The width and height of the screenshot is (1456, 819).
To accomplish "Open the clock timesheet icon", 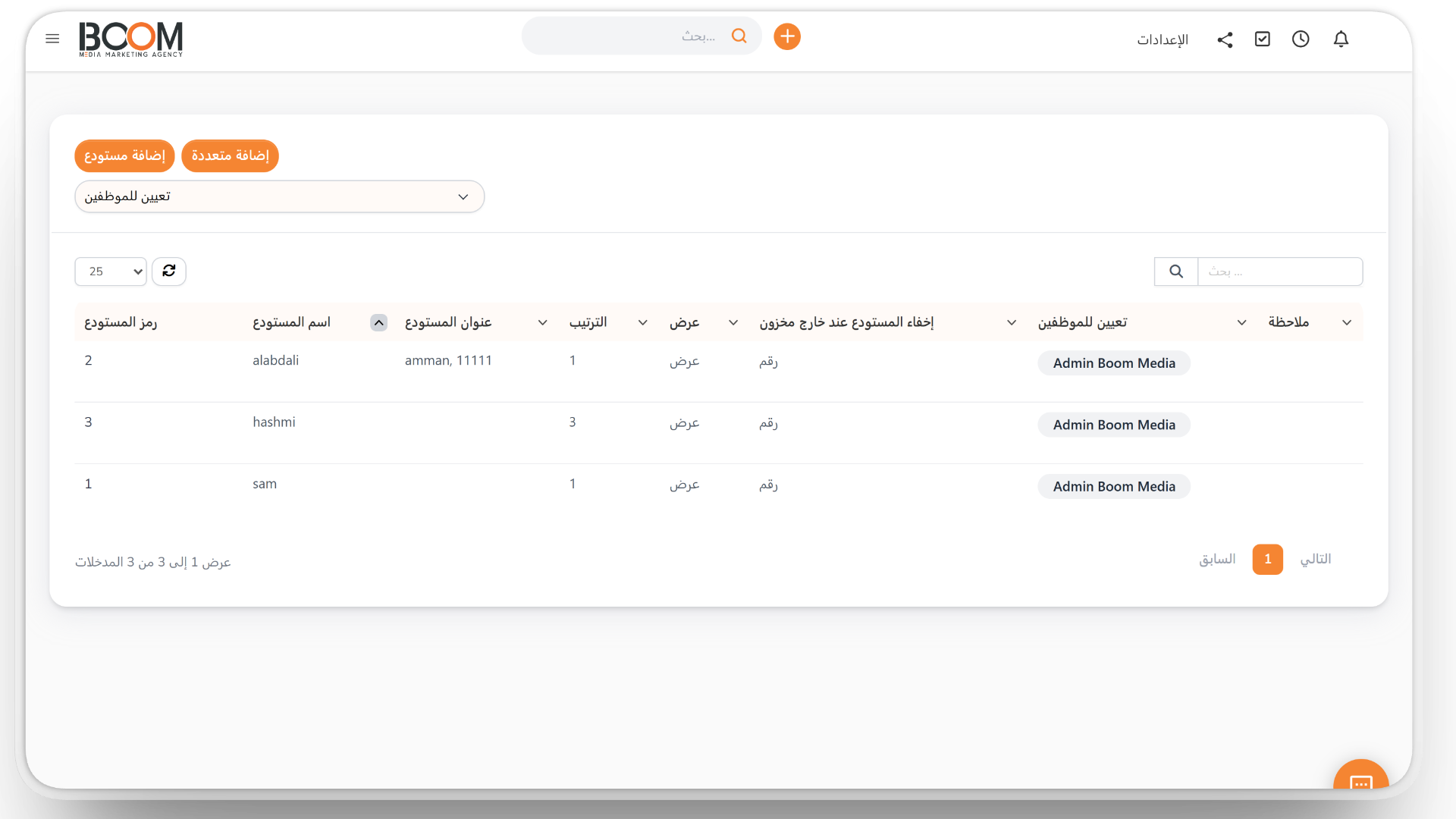I will (1301, 39).
